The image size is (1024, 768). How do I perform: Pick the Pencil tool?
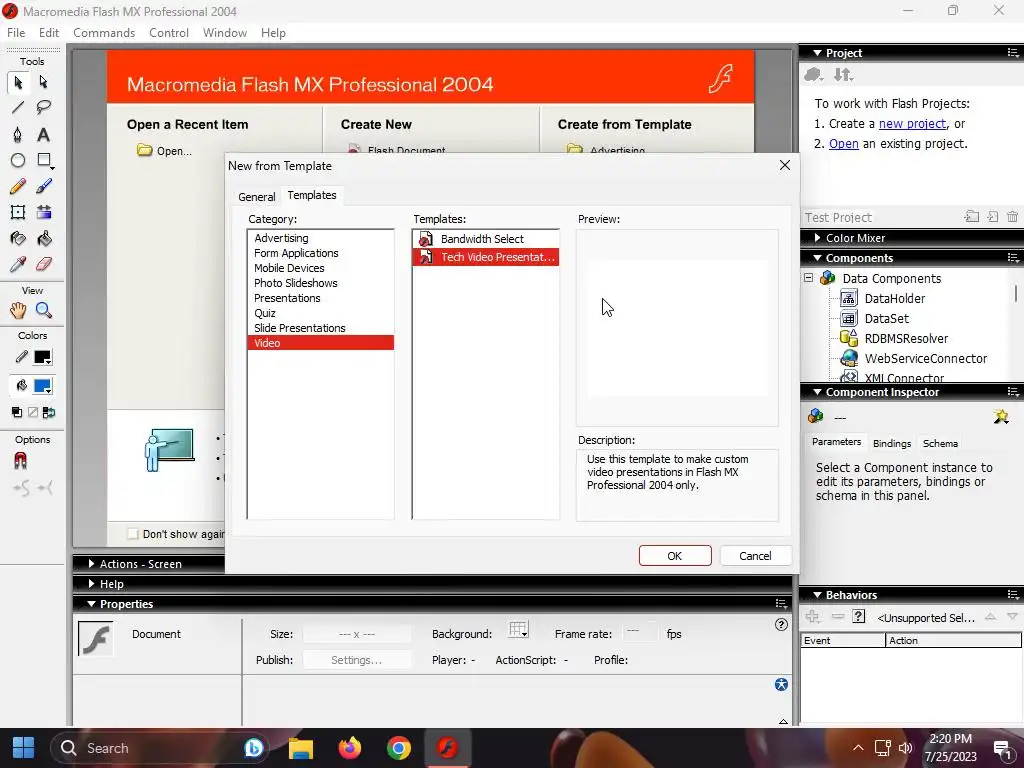18,187
